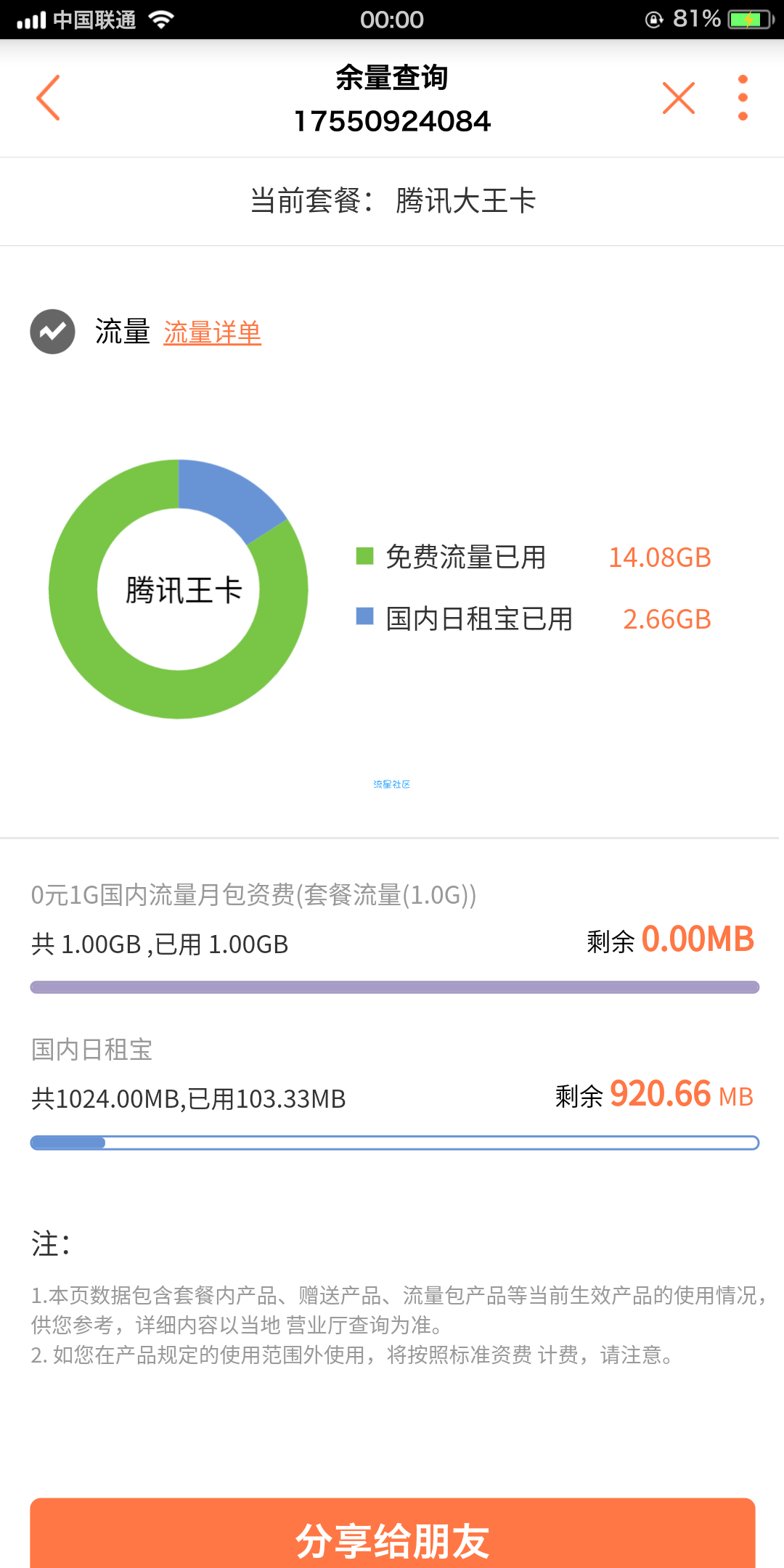
Task: Tap the small 流量社区 link
Action: pos(392,784)
